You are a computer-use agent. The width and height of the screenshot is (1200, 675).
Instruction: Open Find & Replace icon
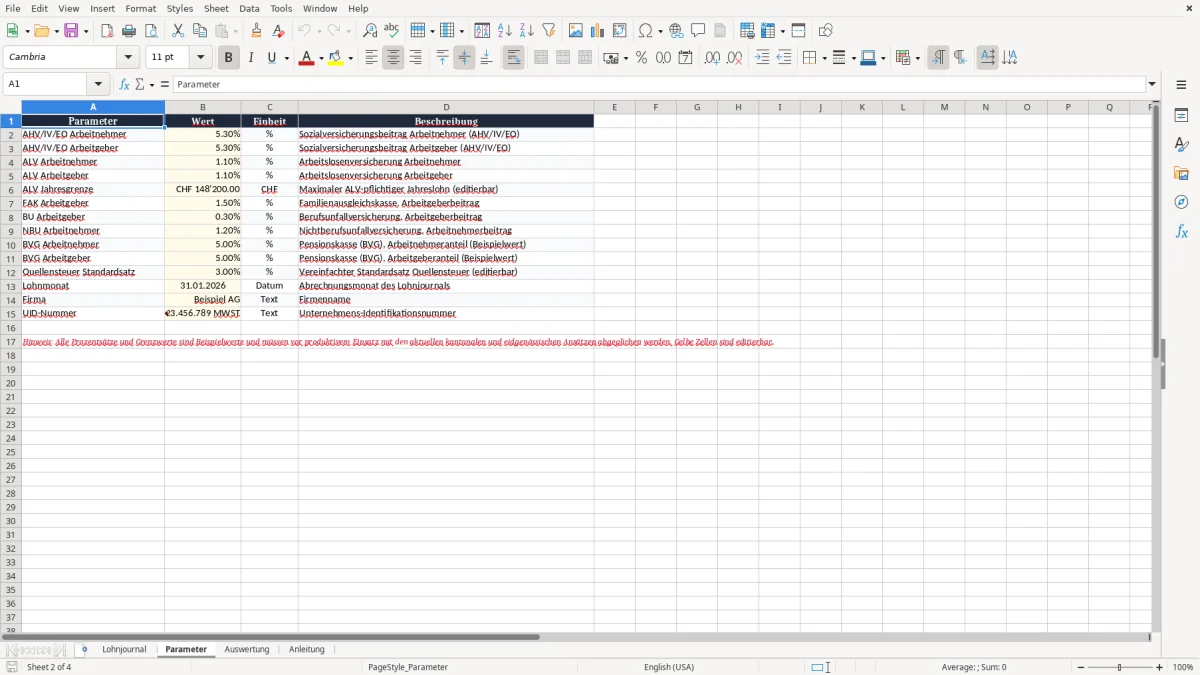tap(370, 31)
